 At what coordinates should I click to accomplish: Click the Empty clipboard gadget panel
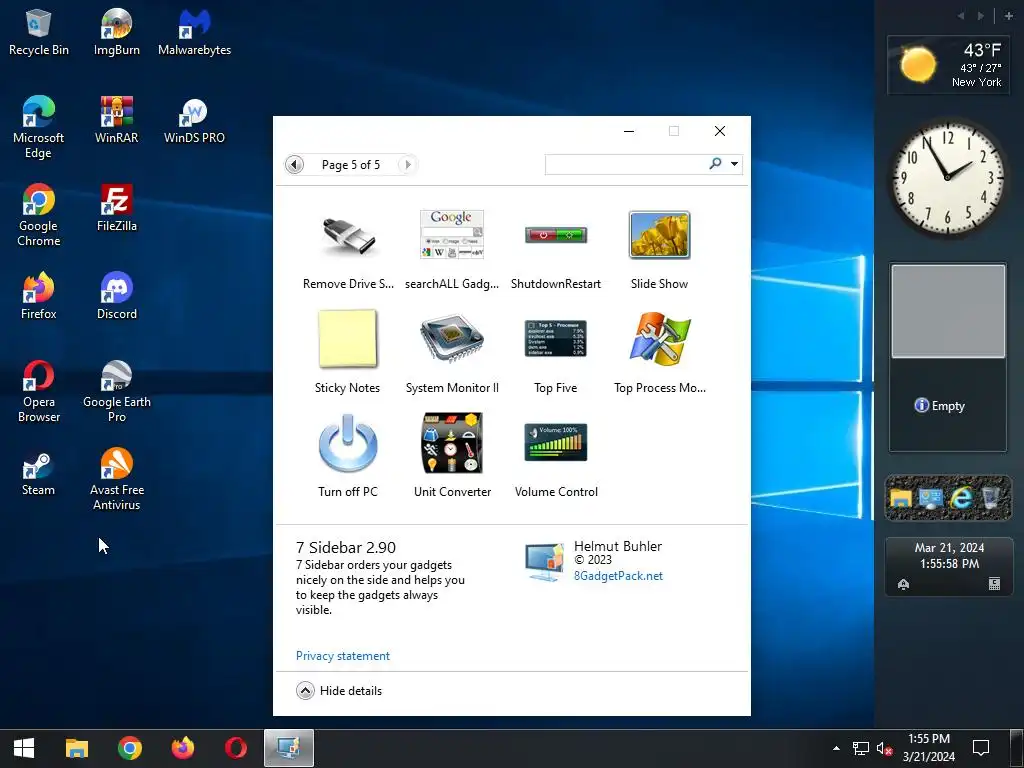click(948, 357)
